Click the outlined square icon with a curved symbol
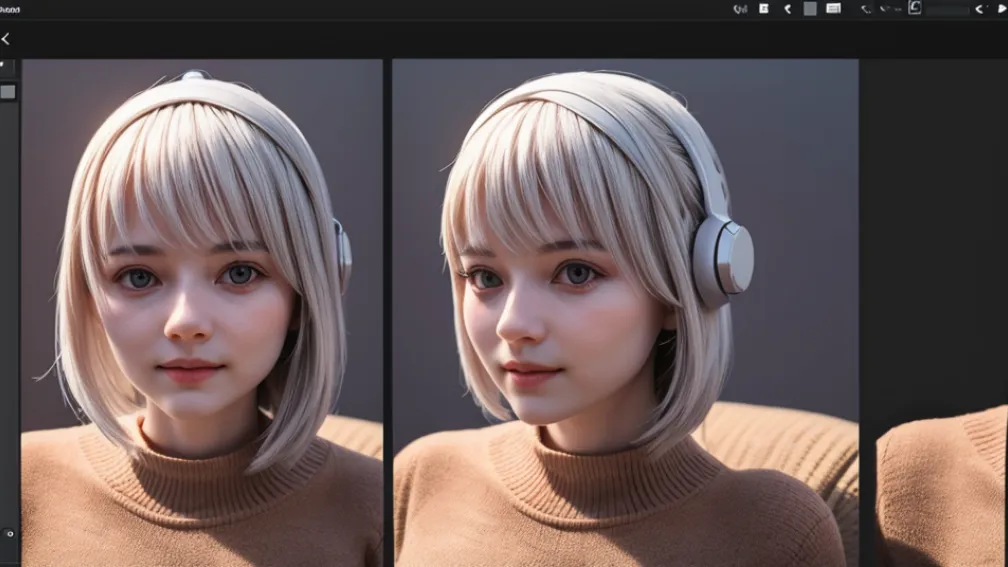 915,8
